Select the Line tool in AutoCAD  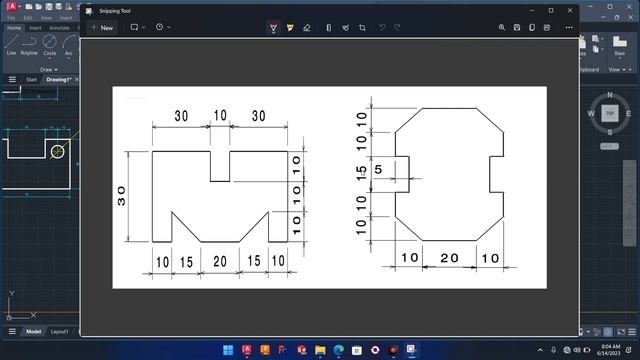[11, 45]
